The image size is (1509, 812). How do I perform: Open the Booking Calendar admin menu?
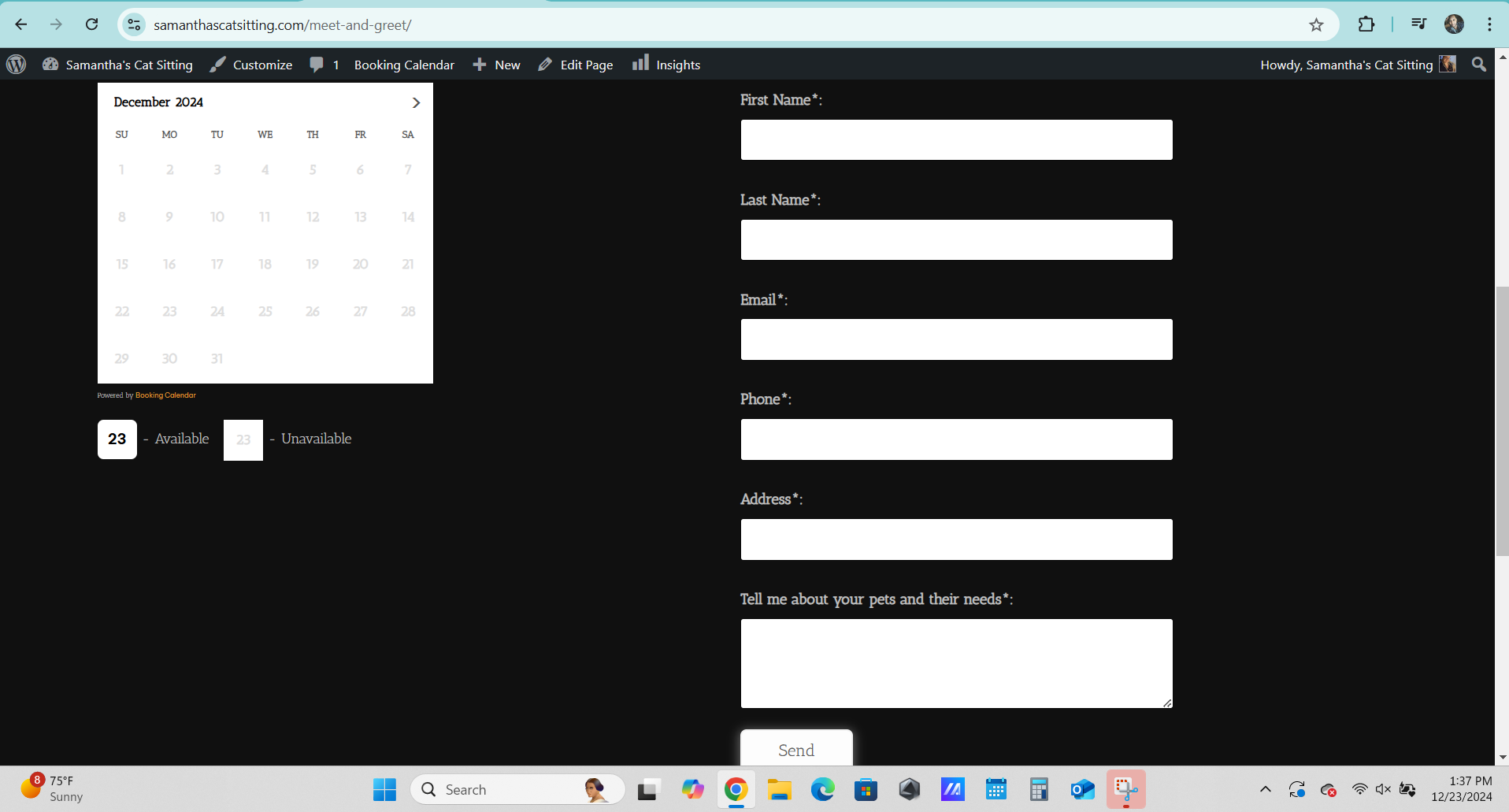404,65
